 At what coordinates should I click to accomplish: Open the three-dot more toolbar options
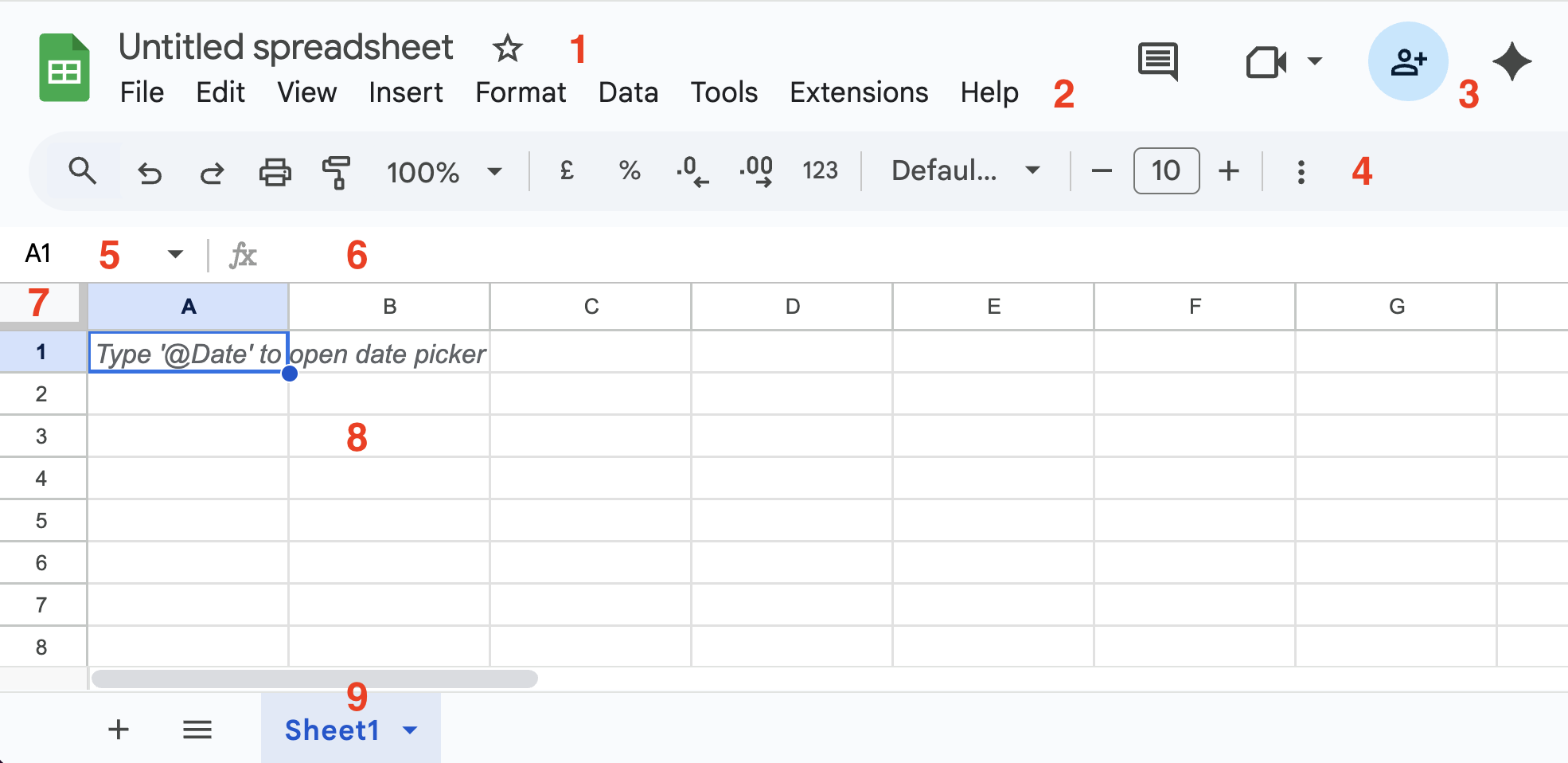click(x=1301, y=172)
